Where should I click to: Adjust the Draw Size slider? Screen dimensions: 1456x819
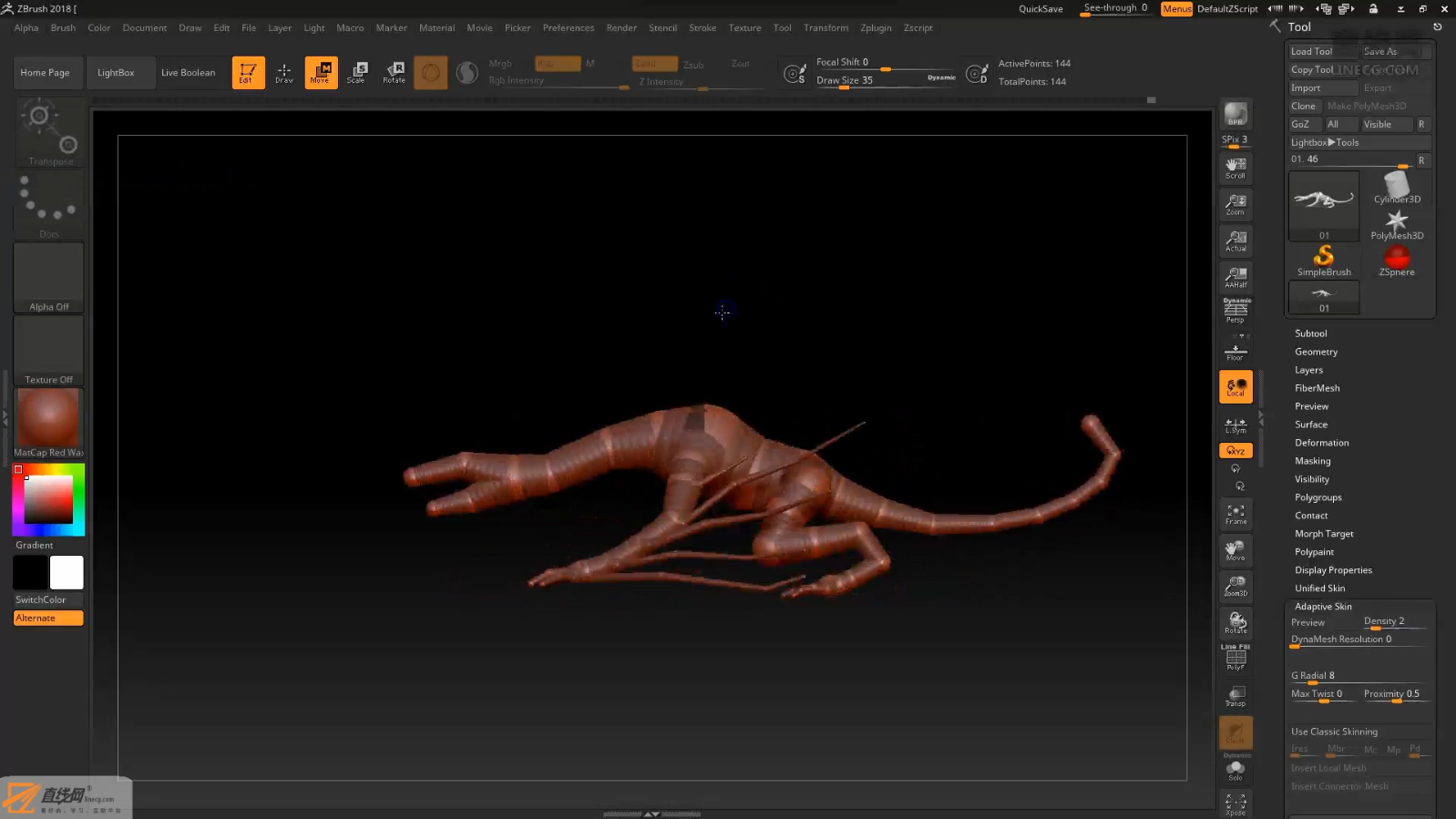(x=886, y=80)
